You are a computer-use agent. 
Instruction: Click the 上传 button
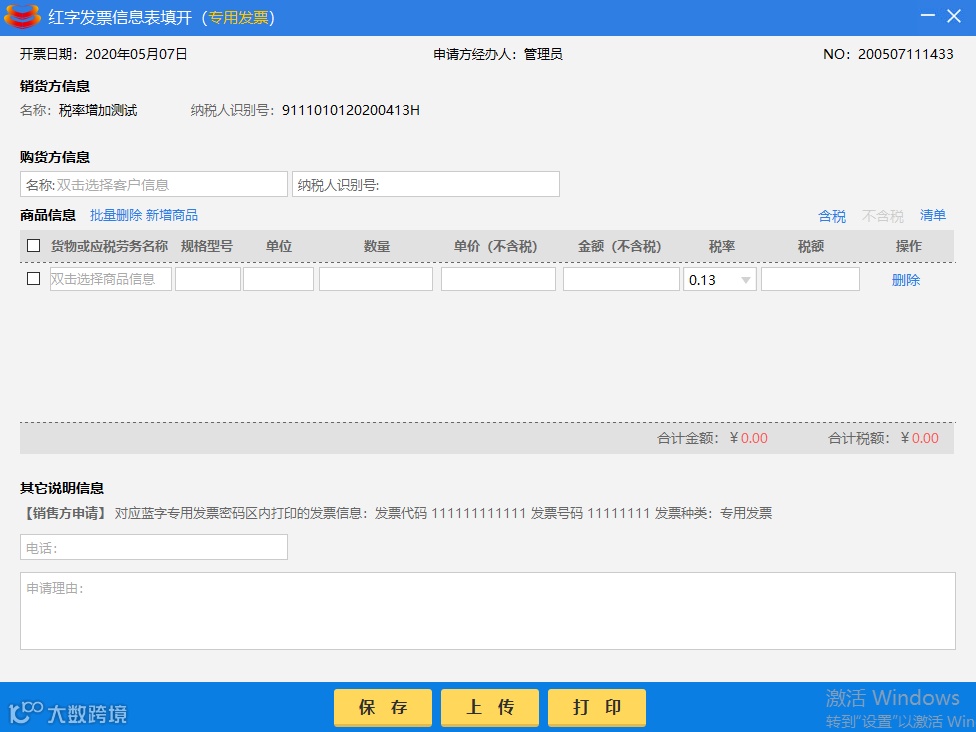coord(490,707)
